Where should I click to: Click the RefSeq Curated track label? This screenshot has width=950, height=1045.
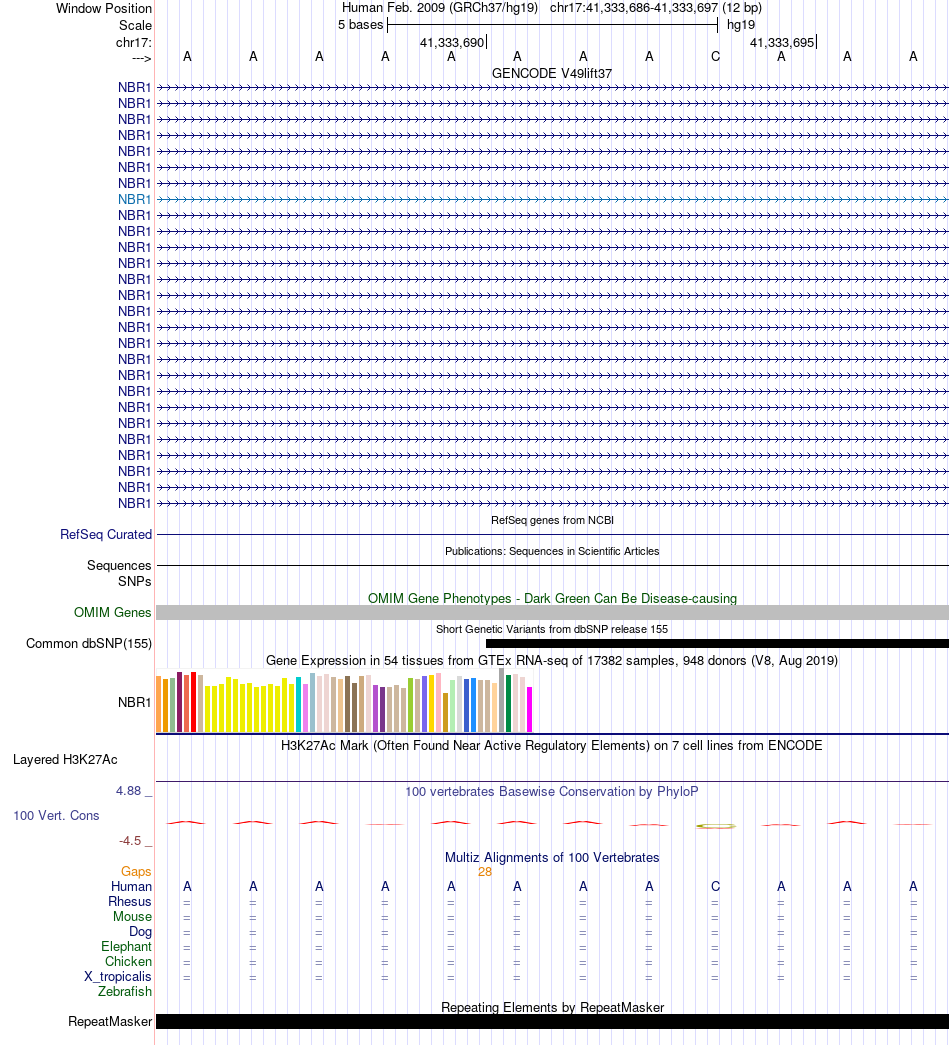[x=106, y=534]
